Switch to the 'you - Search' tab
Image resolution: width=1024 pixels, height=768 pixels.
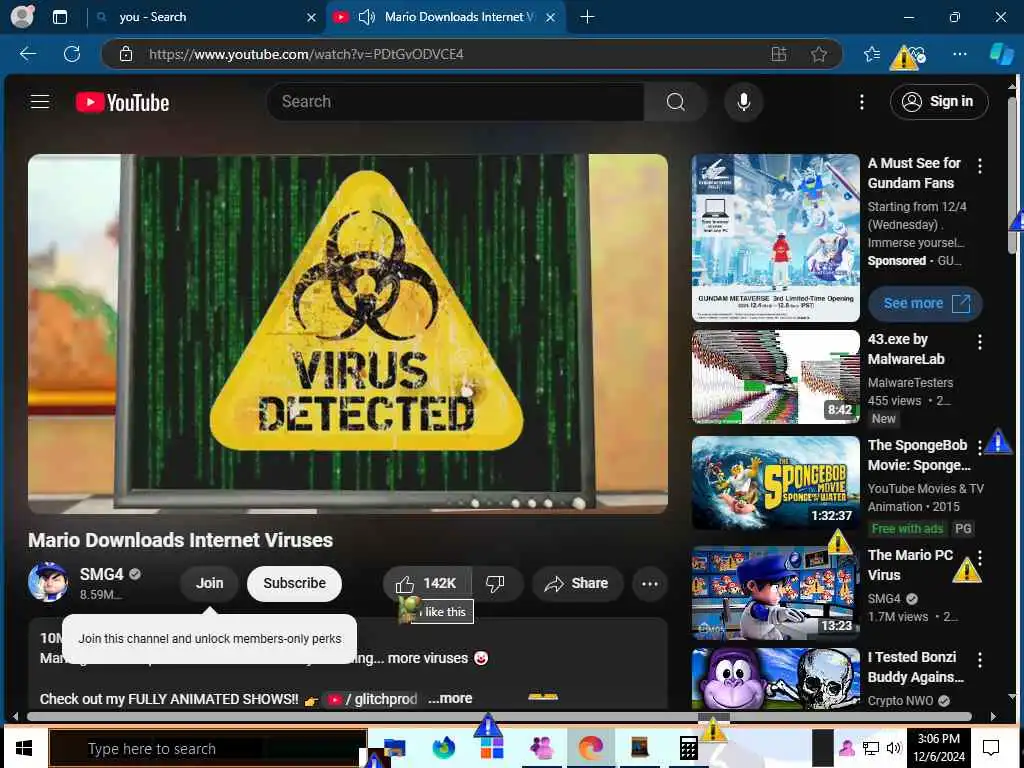[x=205, y=17]
